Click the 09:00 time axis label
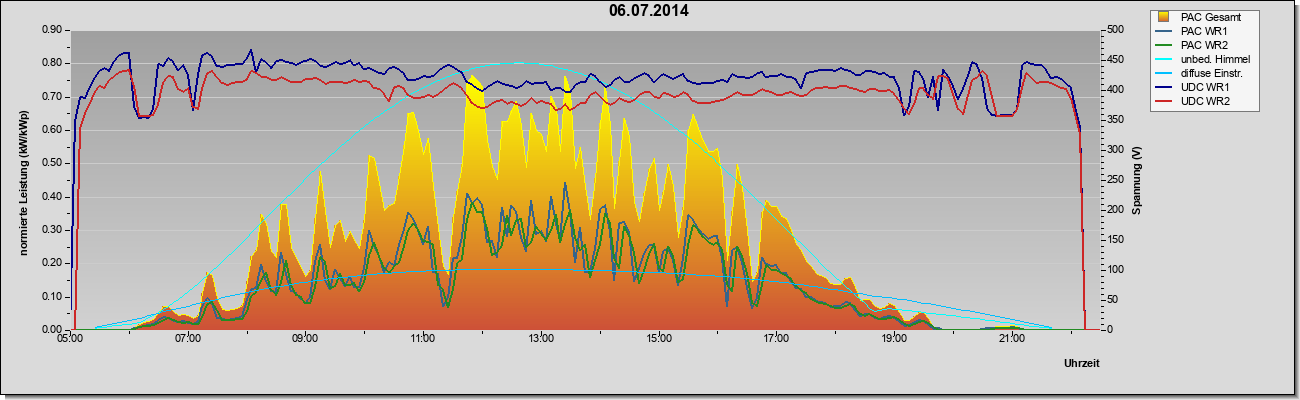Viewport: 1300px width, 400px height. tap(305, 340)
